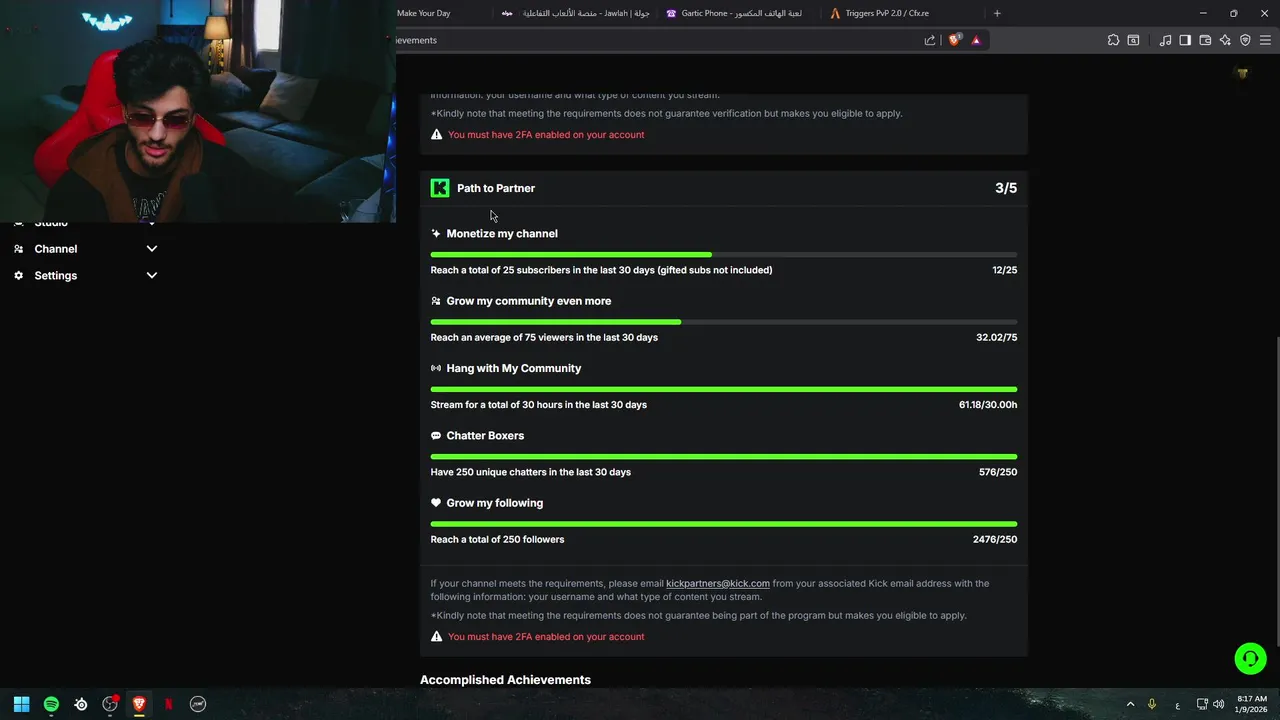This screenshot has width=1280, height=720.
Task: Open Brave VPN shield icon
Action: pos(1245,40)
